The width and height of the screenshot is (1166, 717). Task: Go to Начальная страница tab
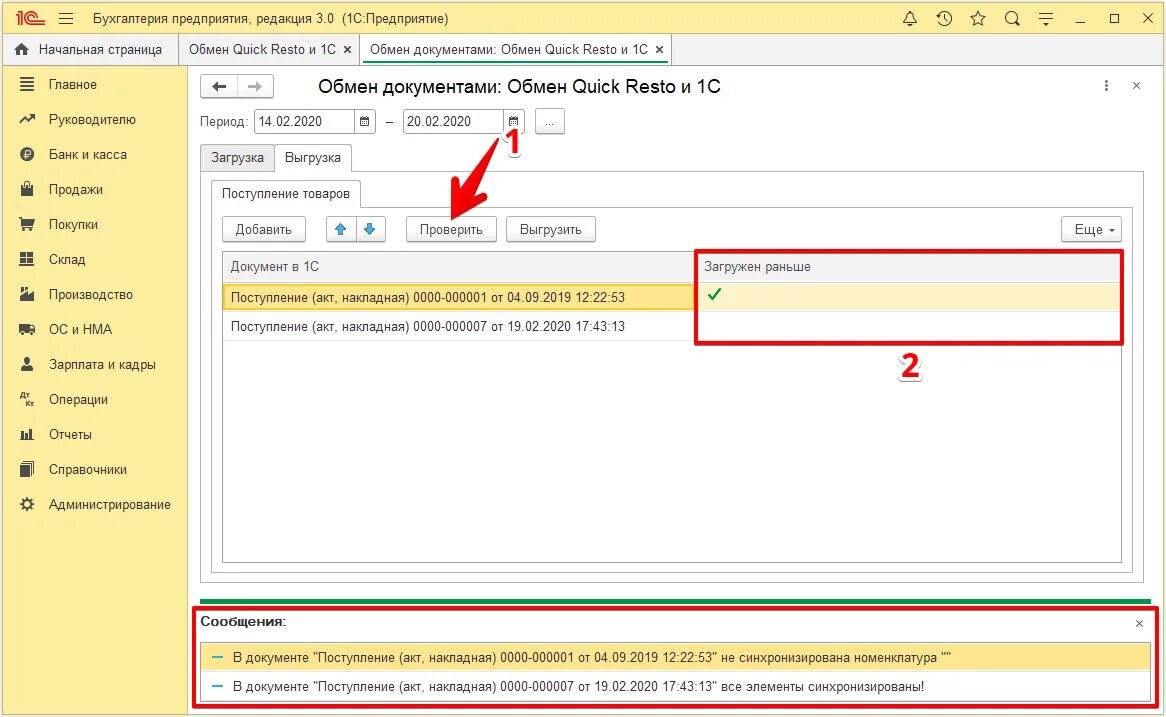(90, 50)
